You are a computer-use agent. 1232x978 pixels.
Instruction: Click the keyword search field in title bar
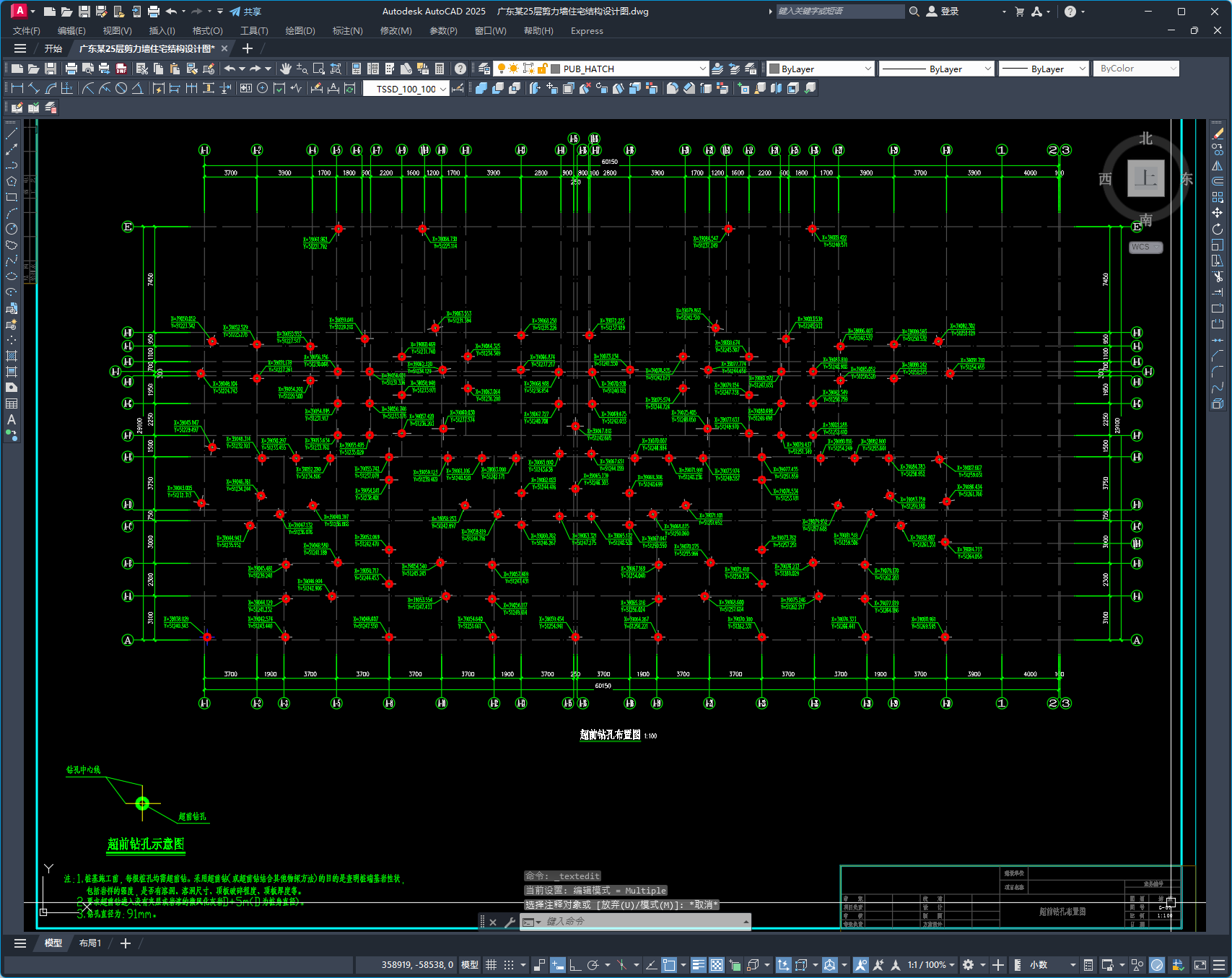[839, 12]
